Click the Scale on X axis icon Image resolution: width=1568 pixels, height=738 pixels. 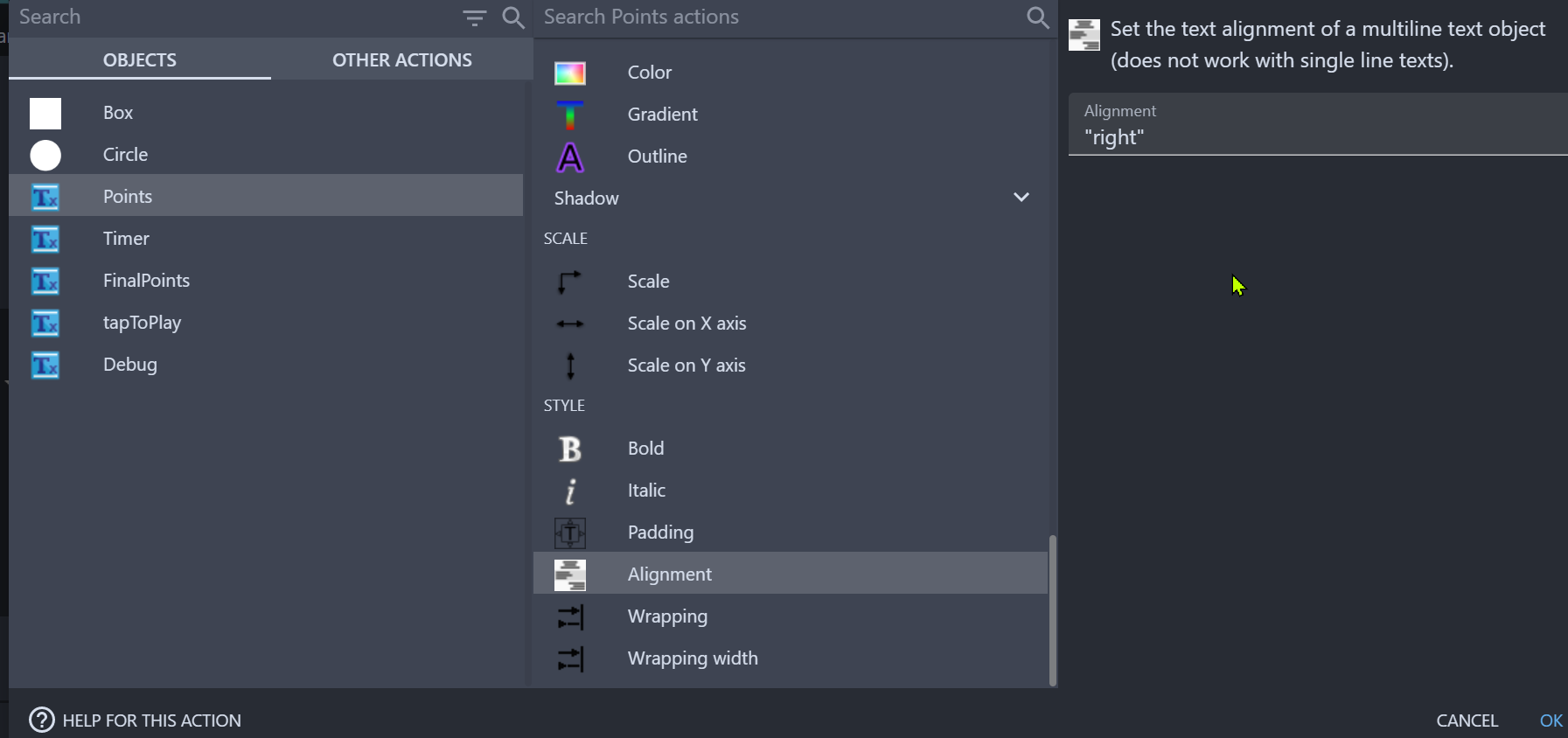click(x=570, y=324)
